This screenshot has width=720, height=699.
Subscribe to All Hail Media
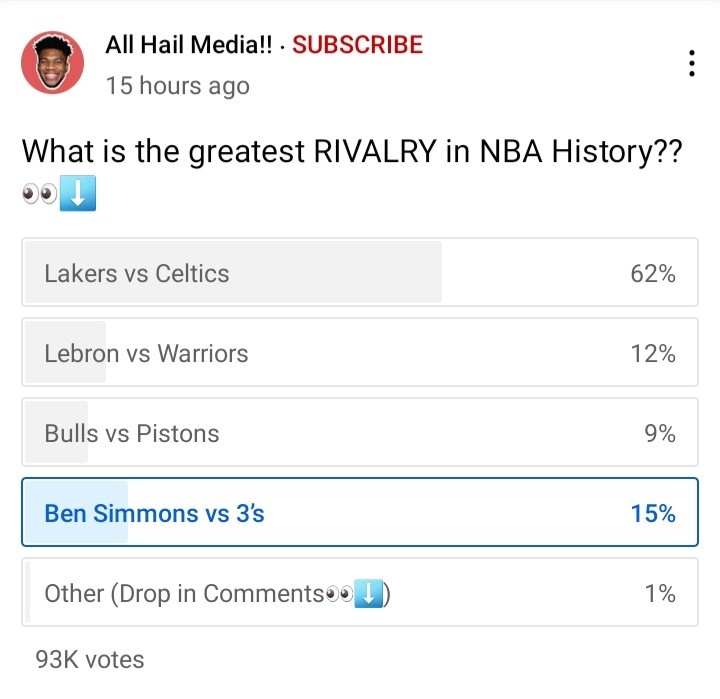tap(357, 45)
